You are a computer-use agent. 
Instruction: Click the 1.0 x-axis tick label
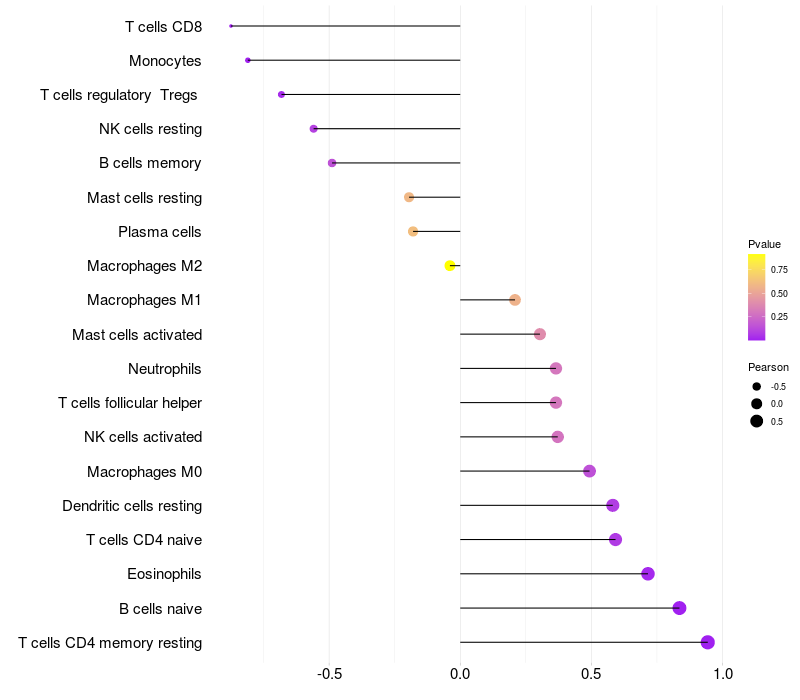tap(722, 674)
